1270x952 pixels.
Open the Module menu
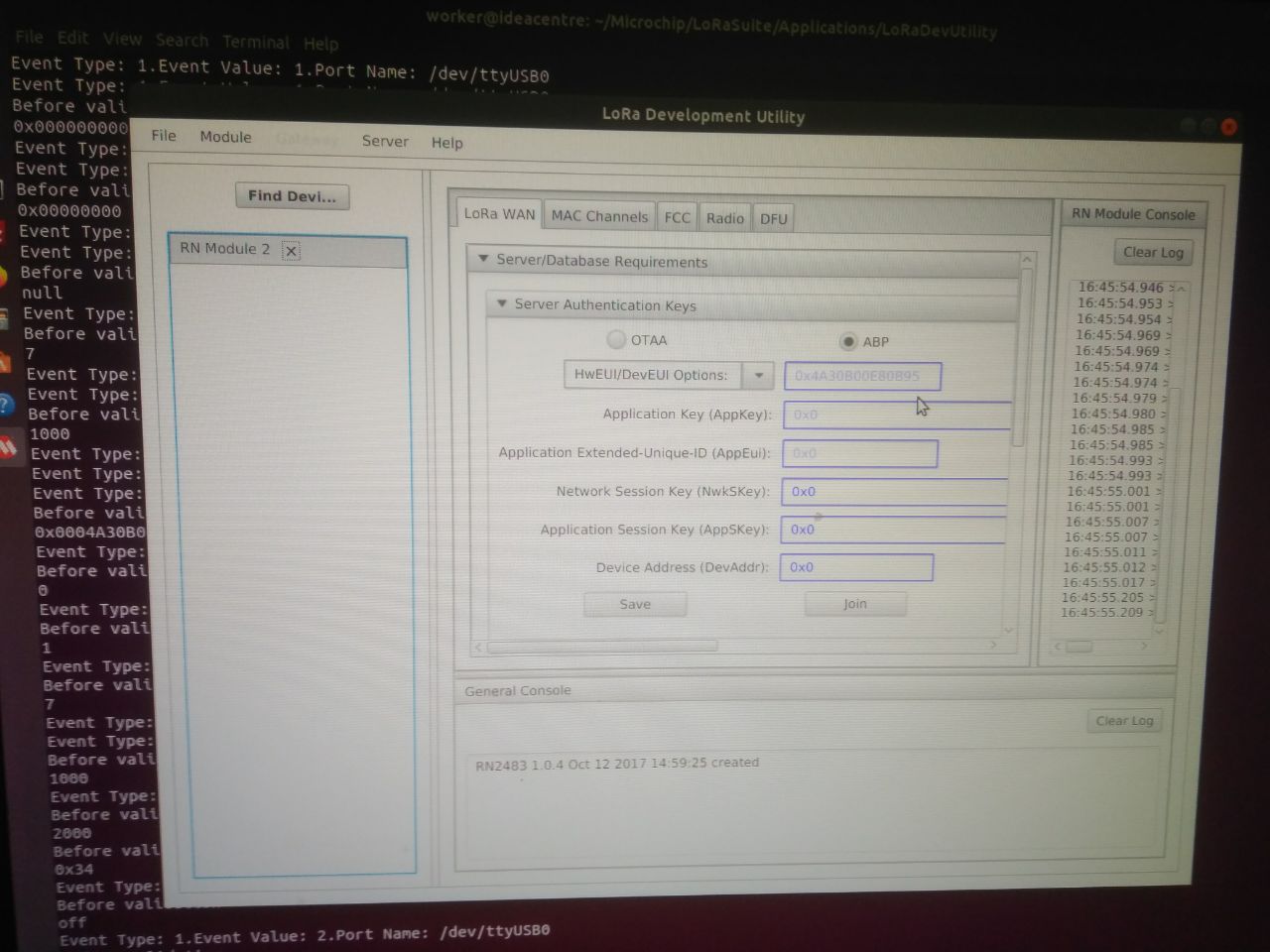[225, 137]
